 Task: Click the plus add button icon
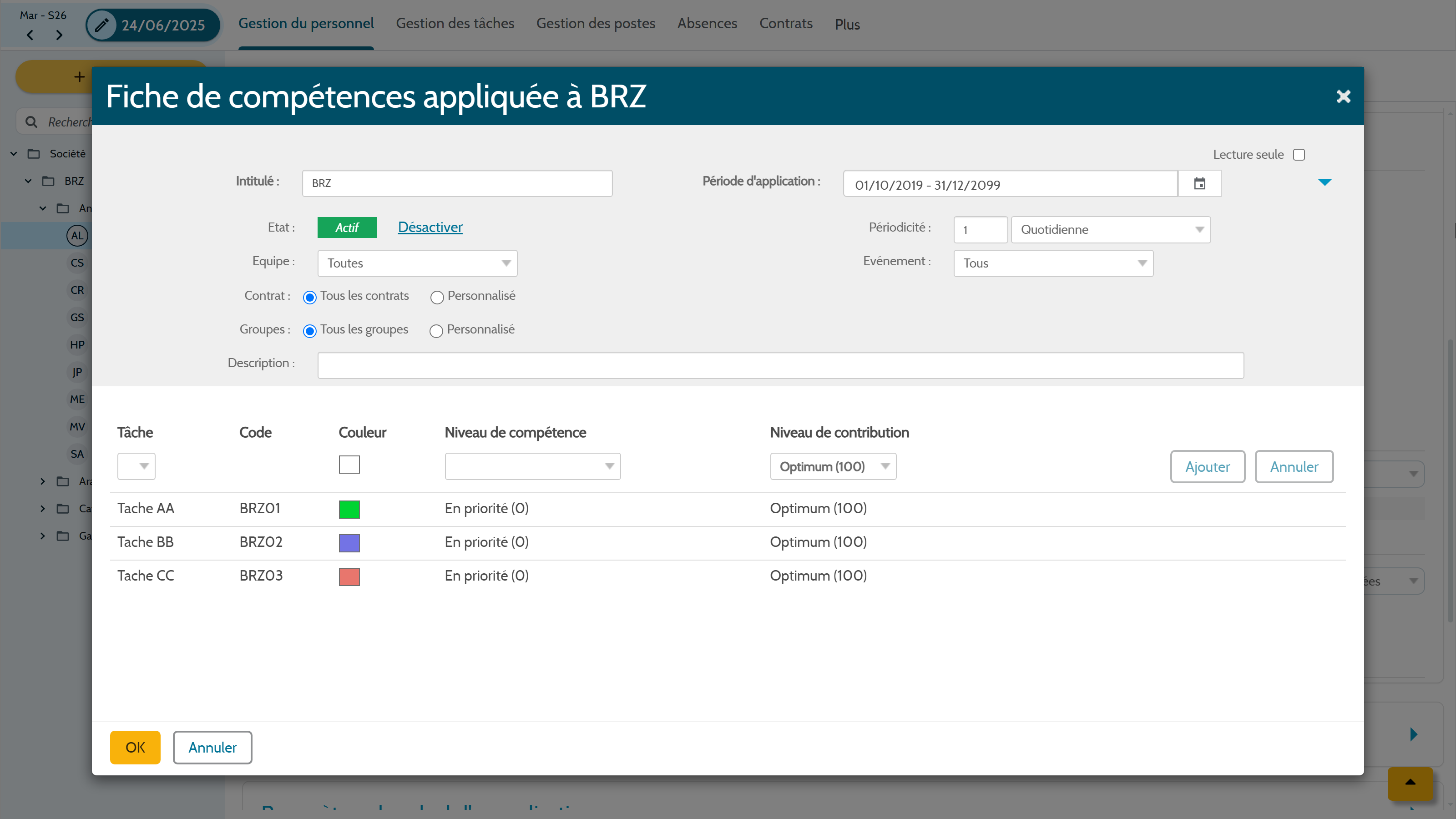80,77
